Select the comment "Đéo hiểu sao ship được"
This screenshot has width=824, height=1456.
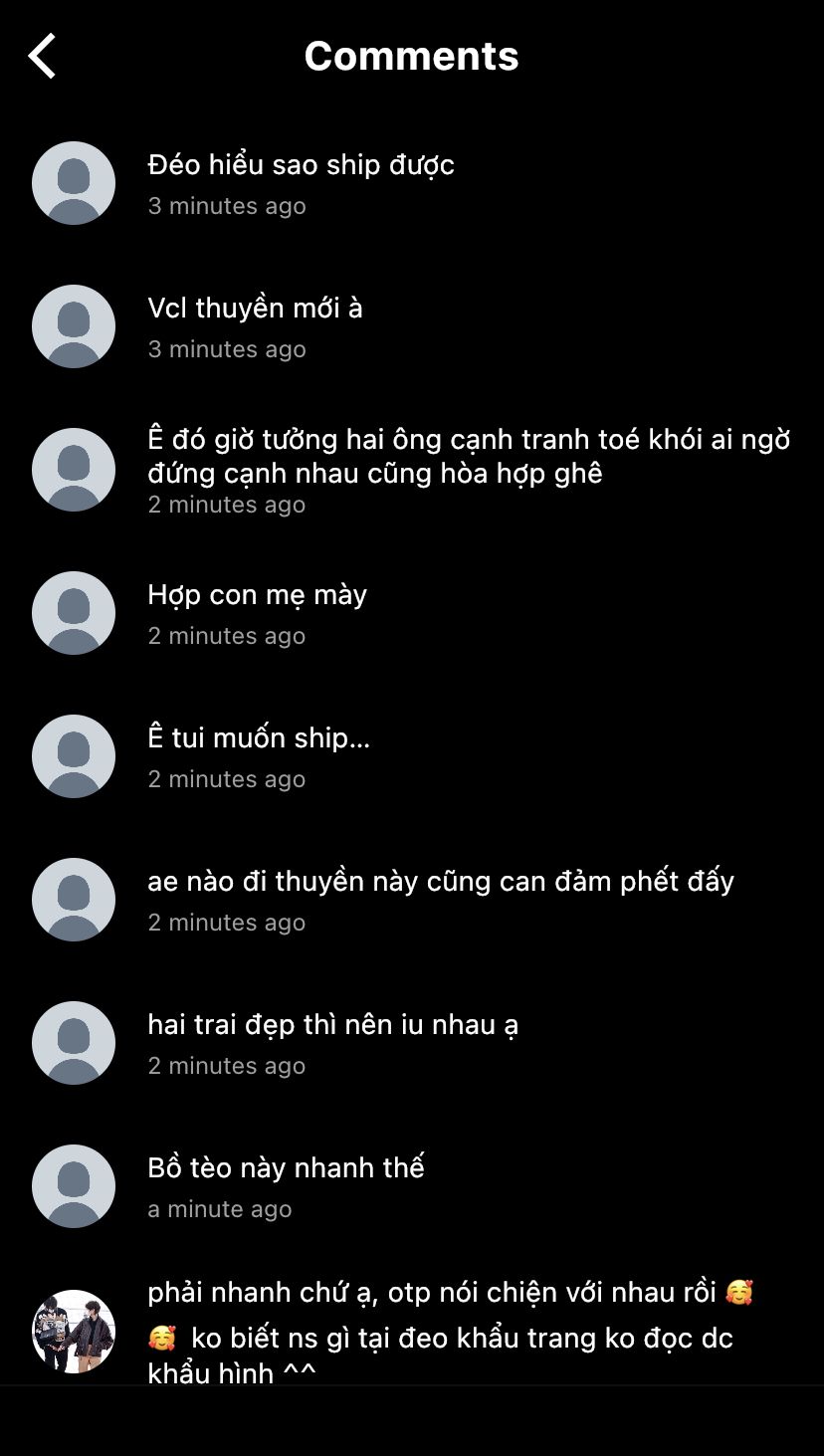(301, 165)
